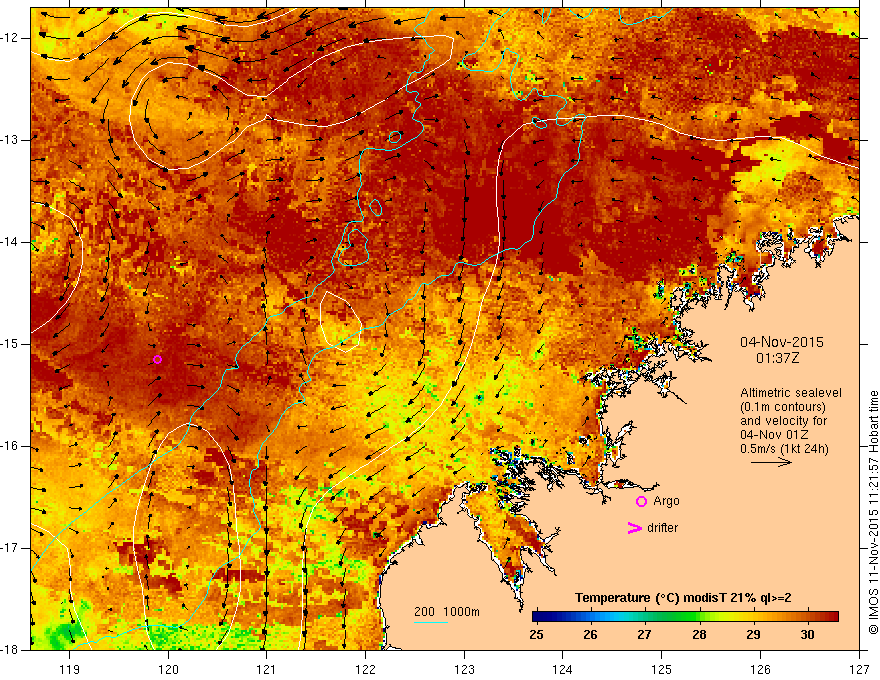Screen dimensions: 880x680
Task: Click the "Altimetric sealevel" caption line
Action: tap(791, 393)
